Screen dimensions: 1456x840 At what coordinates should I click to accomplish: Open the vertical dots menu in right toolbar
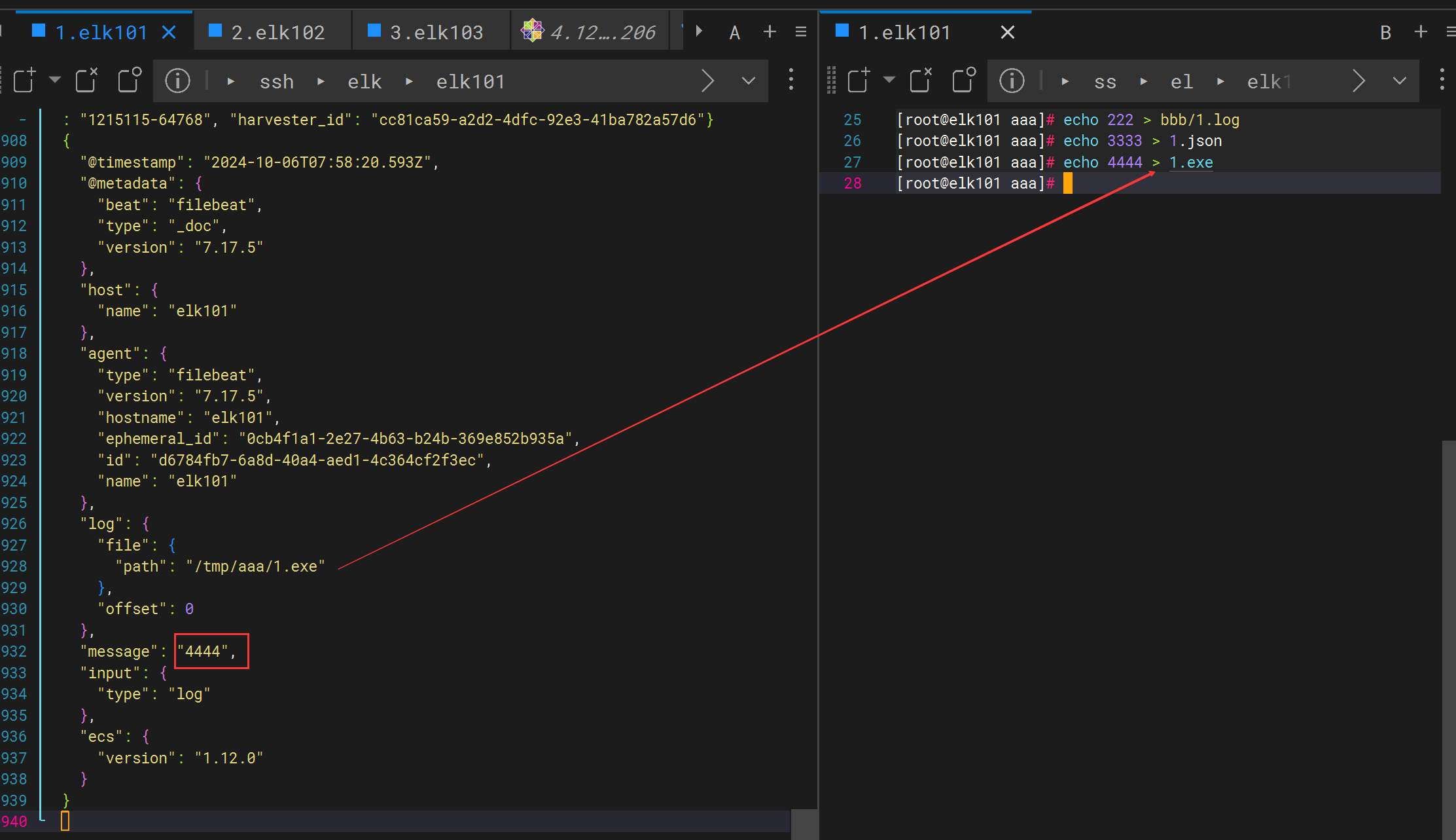click(x=1442, y=79)
